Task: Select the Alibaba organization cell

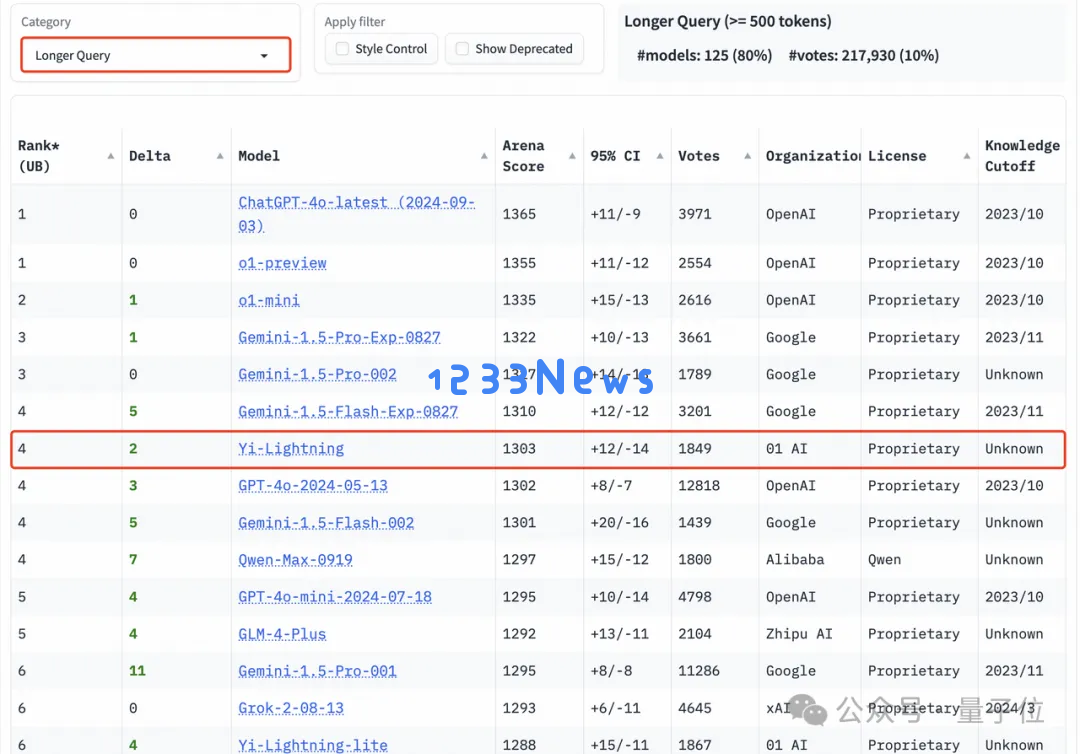Action: coord(795,560)
